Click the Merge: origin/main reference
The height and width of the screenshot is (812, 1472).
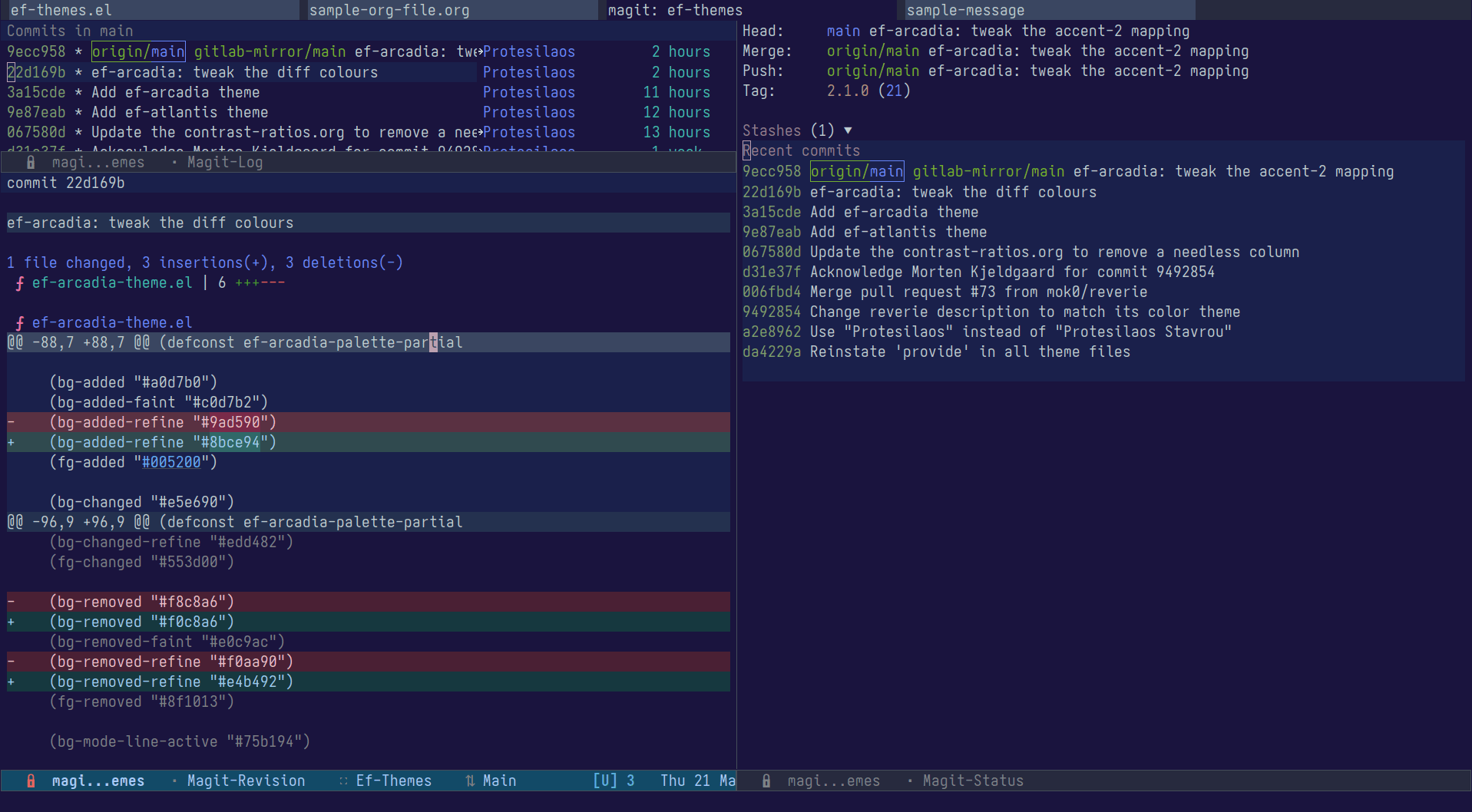pyautogui.click(x=873, y=51)
